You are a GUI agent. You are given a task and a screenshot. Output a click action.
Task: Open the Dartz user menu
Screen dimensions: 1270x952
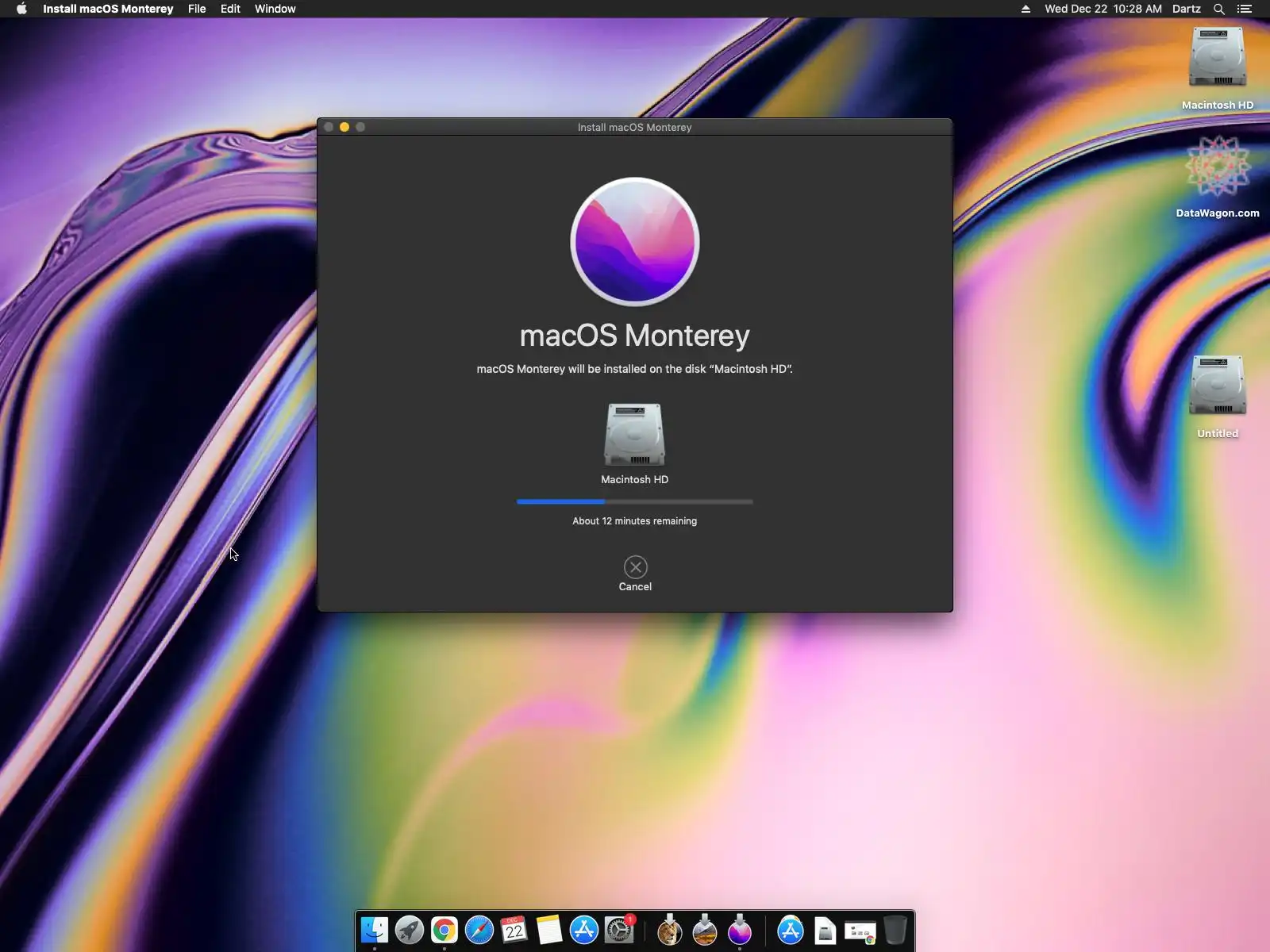click(x=1187, y=9)
